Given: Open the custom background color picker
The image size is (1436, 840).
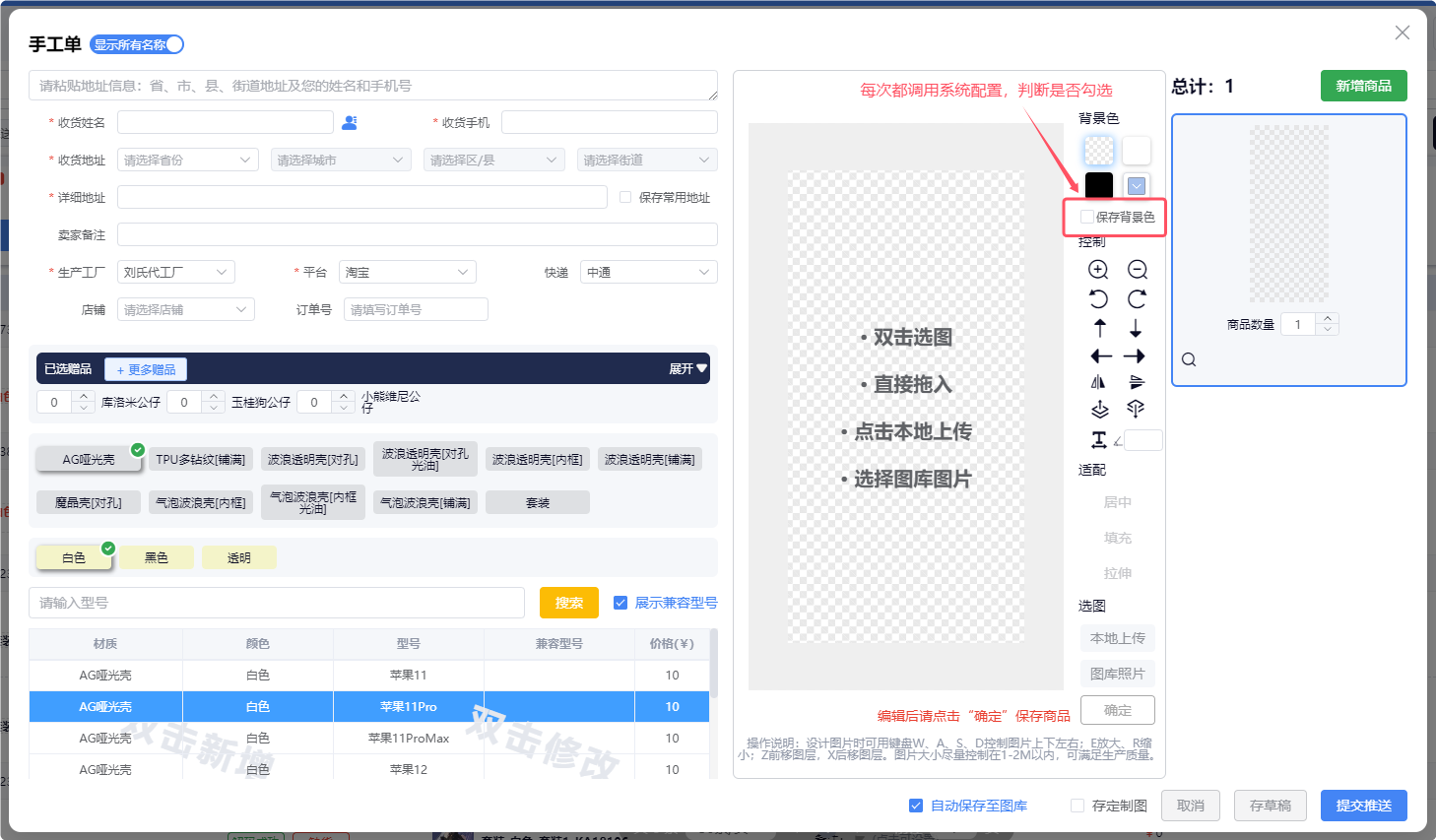Looking at the screenshot, I should coord(1137,185).
